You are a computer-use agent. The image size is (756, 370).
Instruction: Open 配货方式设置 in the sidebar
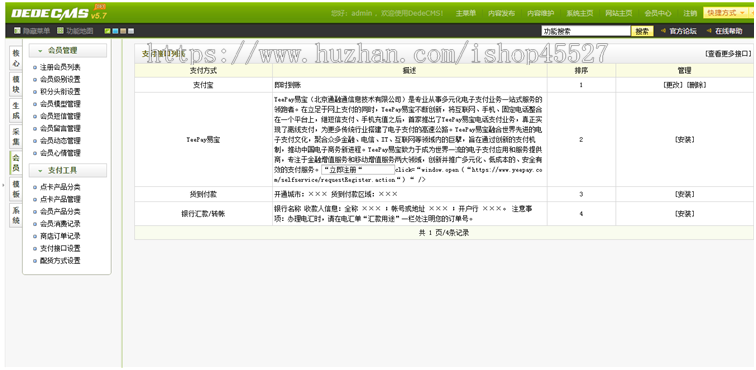[60, 261]
